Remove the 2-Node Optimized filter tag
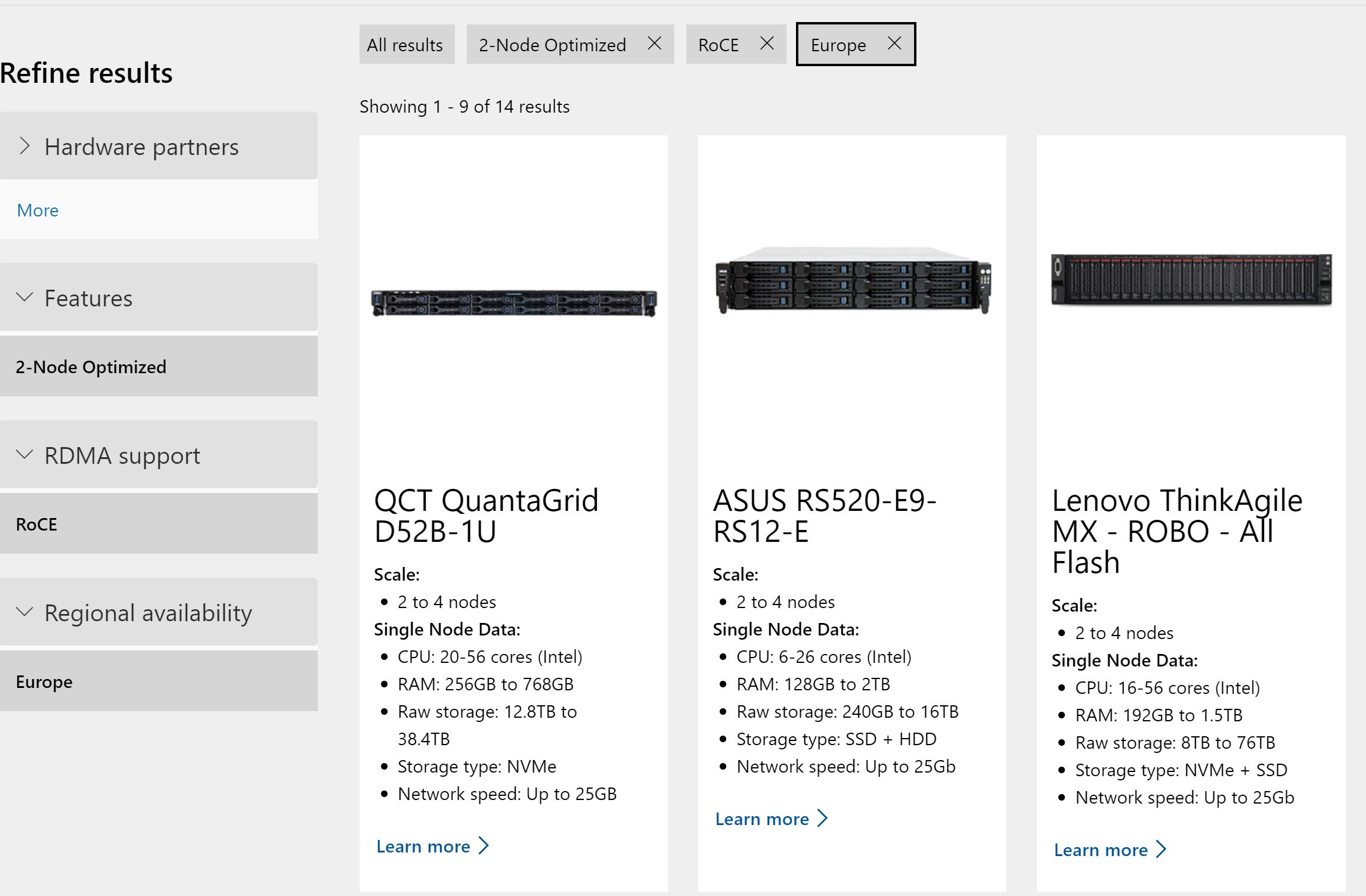 (x=654, y=44)
